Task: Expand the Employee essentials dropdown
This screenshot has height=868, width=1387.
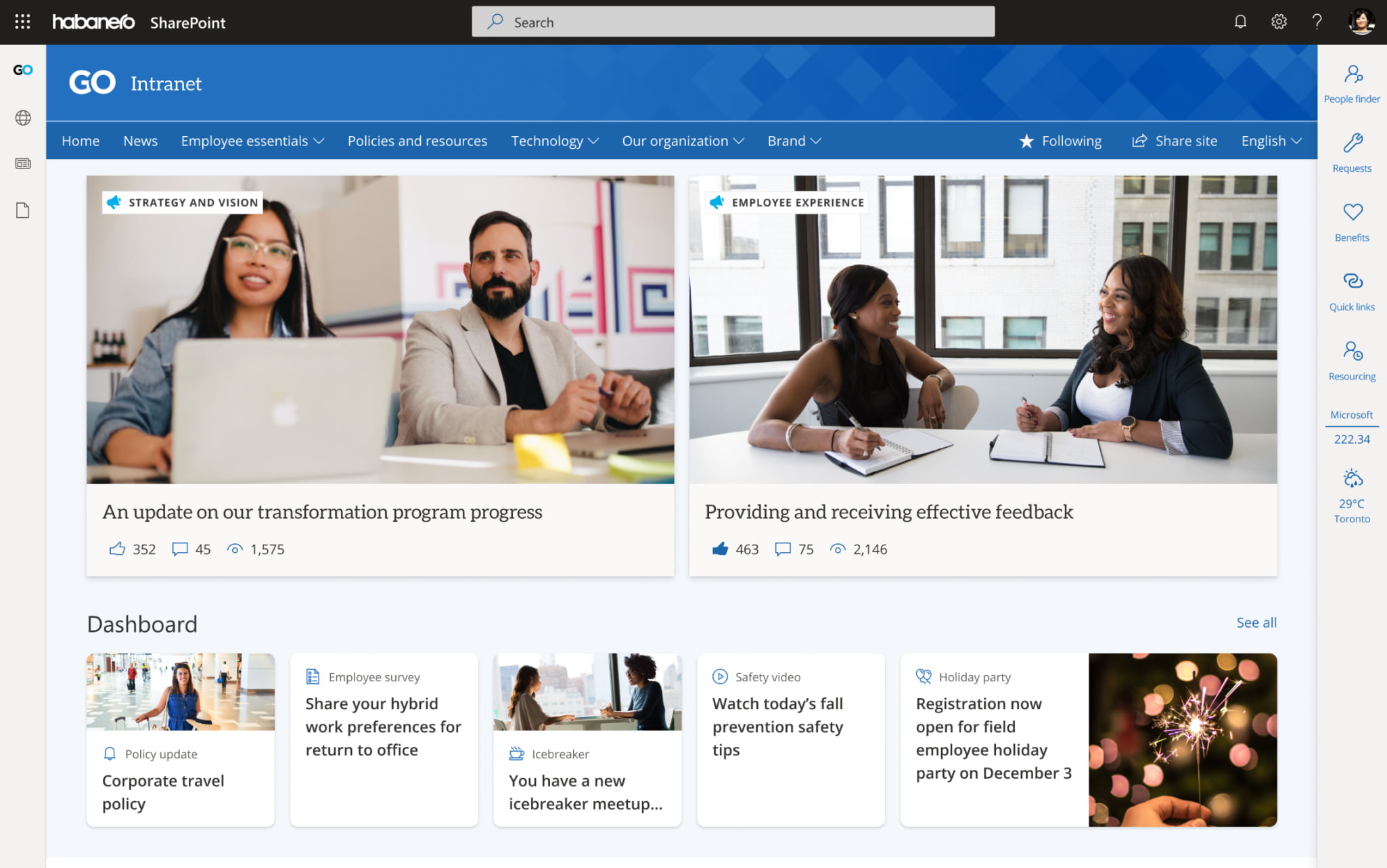Action: pyautogui.click(x=252, y=141)
